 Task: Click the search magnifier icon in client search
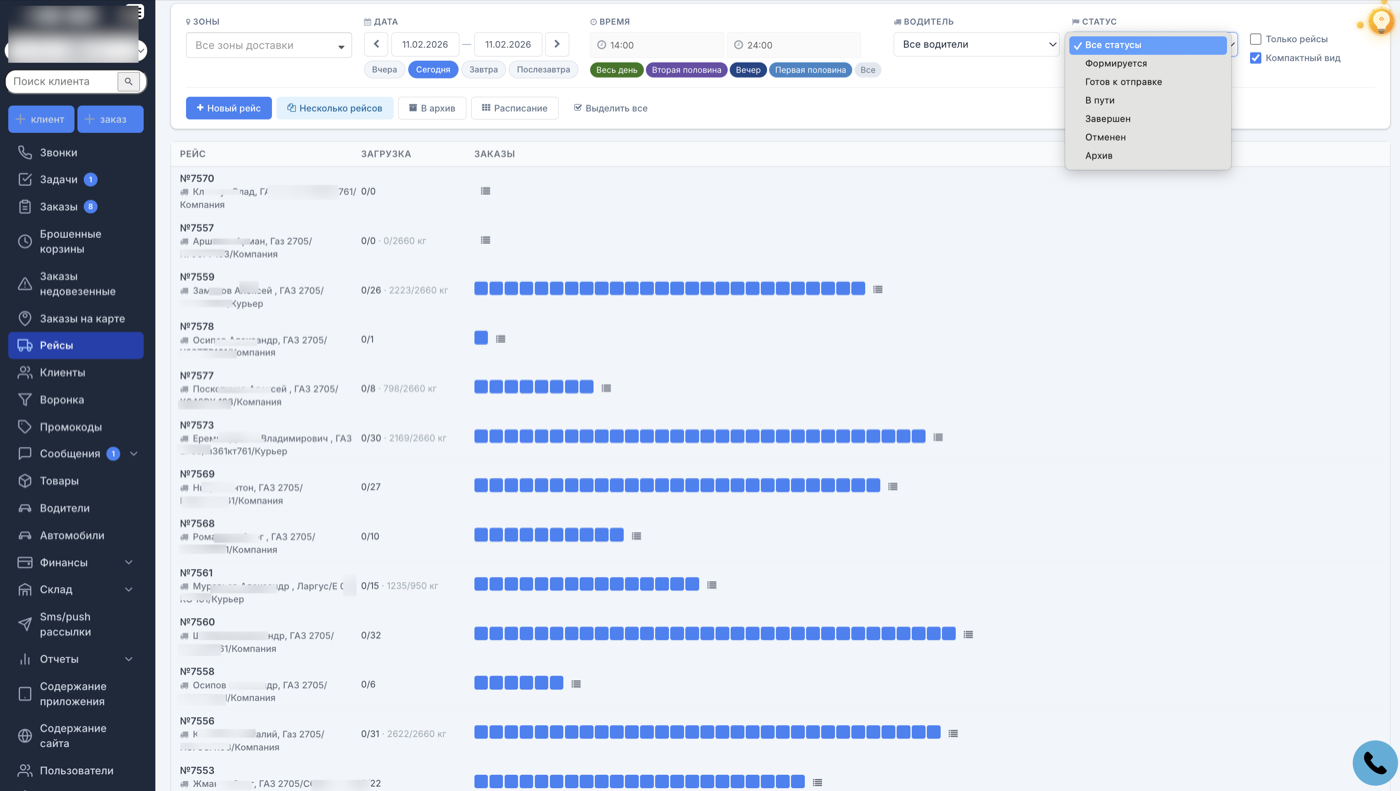click(129, 82)
